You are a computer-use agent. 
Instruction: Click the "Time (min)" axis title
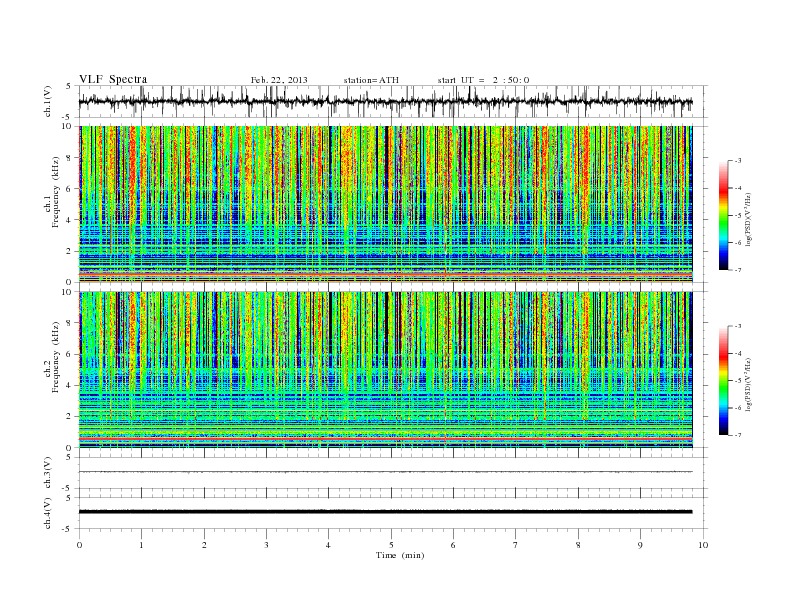(x=400, y=555)
